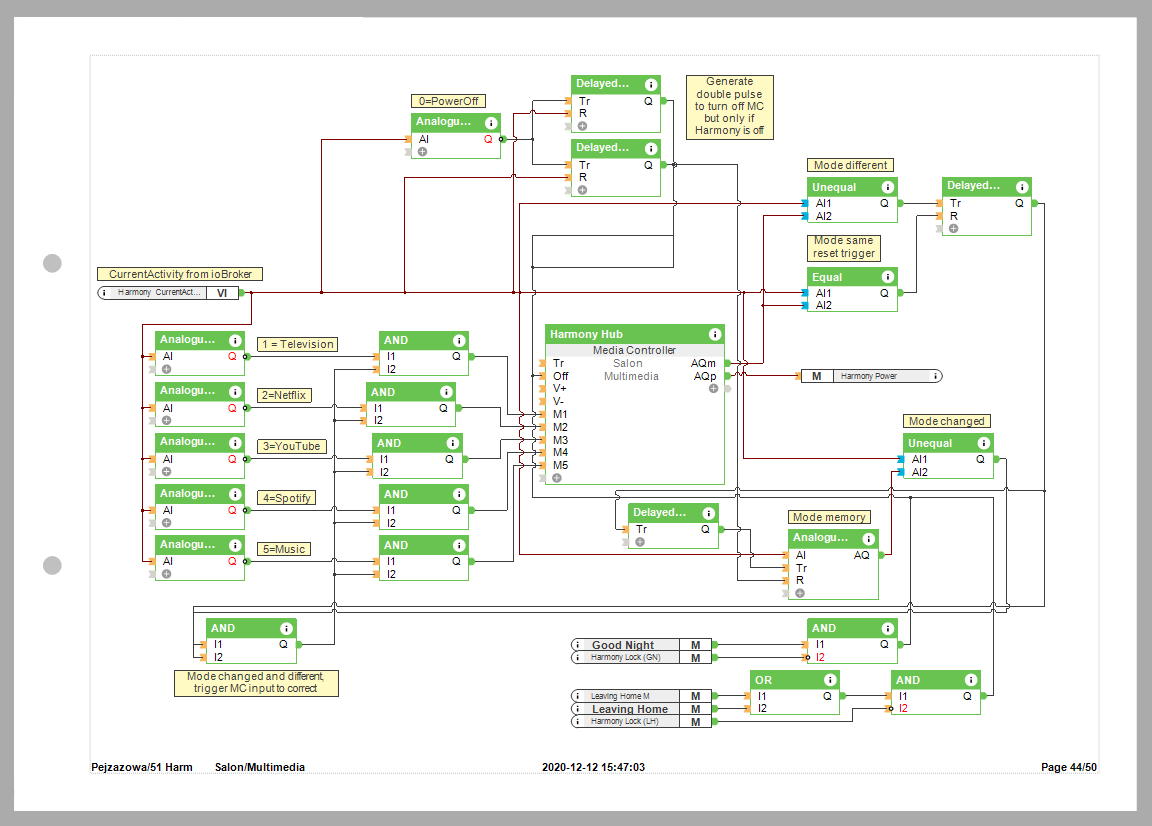
Task: Open info icon on the Equal block
Action: pos(887,277)
